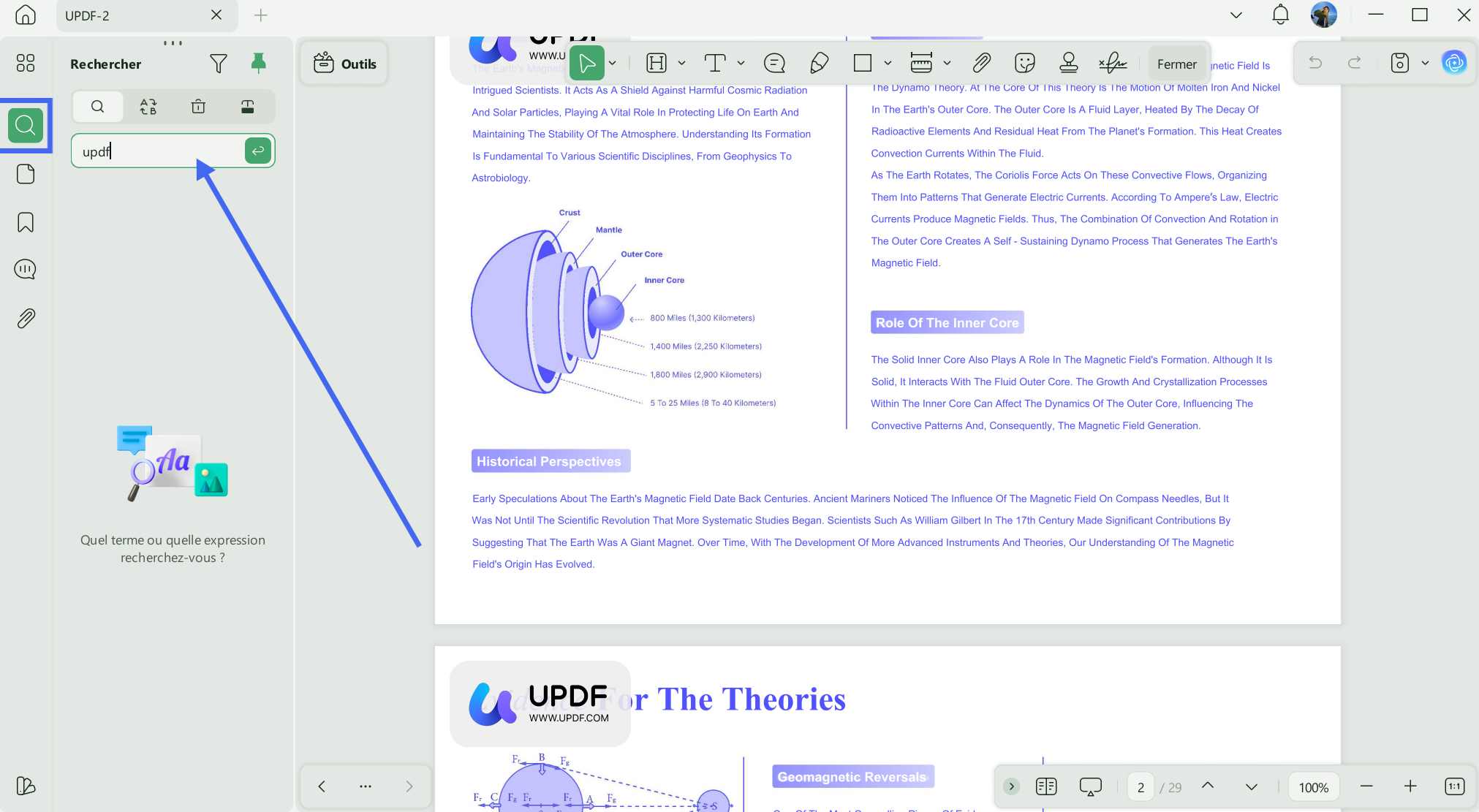Select the signature tool
Image resolution: width=1479 pixels, height=812 pixels.
[1113, 63]
